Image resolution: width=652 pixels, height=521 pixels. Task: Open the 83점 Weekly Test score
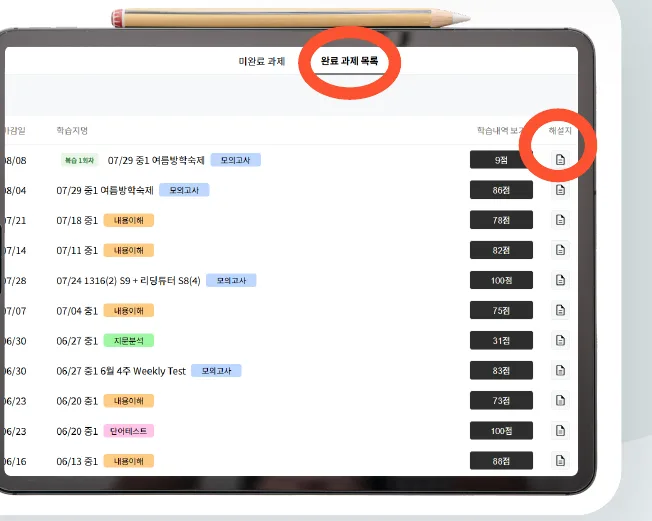501,370
